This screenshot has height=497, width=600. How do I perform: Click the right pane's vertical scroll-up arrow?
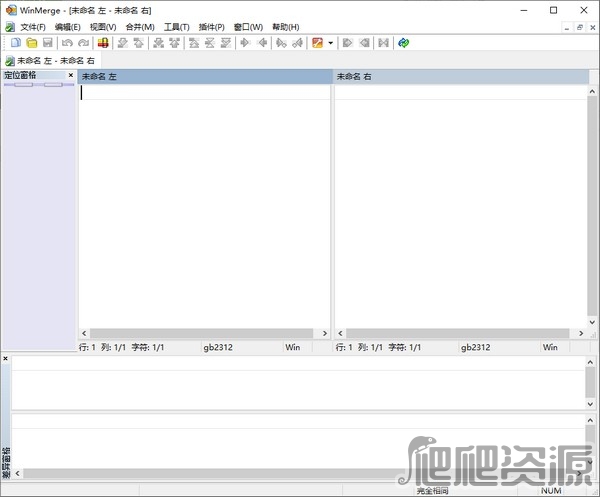point(592,91)
